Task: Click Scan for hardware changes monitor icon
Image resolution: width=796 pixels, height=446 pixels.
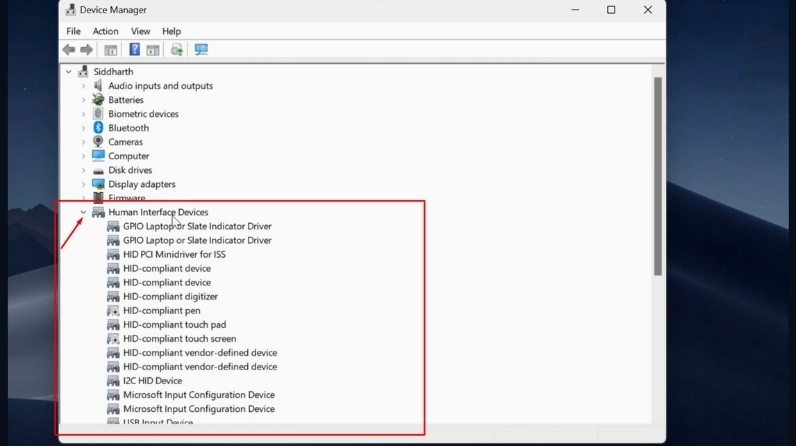Action: pyautogui.click(x=201, y=49)
